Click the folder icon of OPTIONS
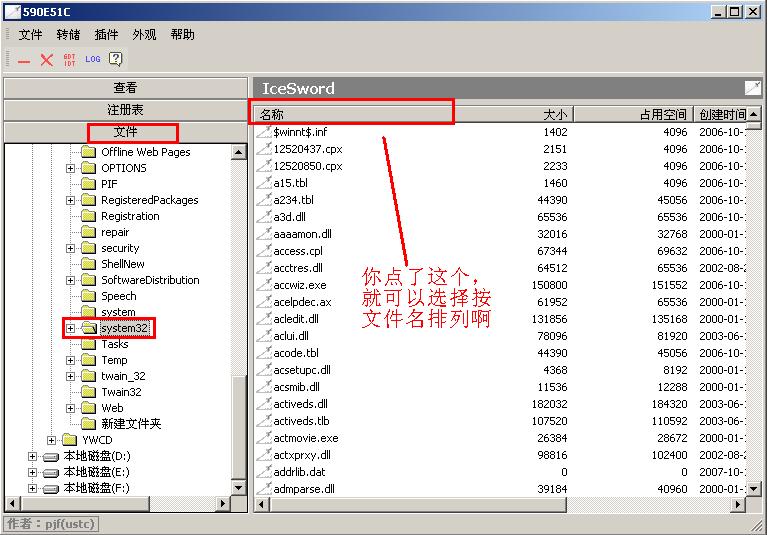This screenshot has height=535, width=767. [x=89, y=168]
